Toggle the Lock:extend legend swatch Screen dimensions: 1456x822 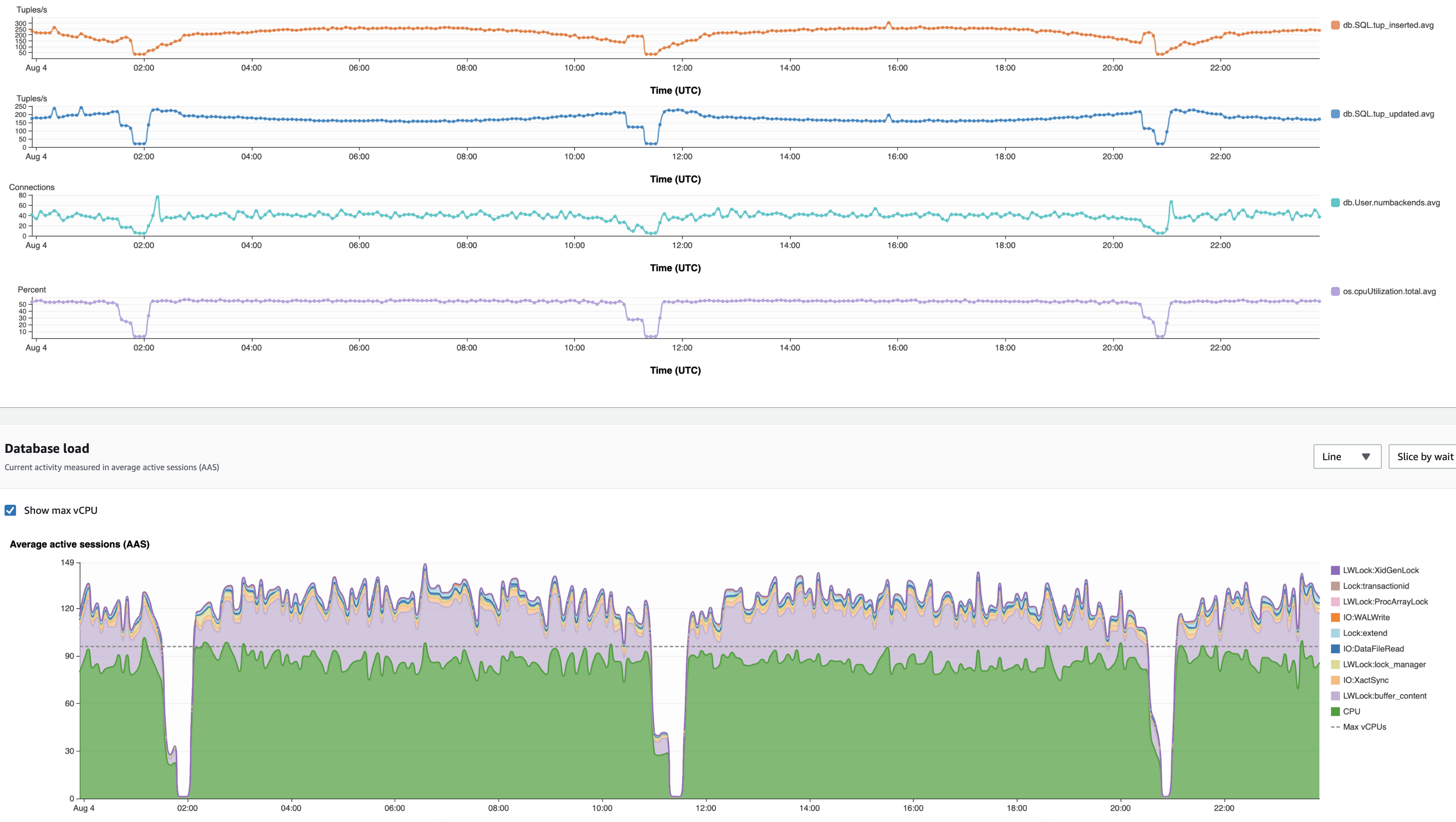(x=1335, y=633)
